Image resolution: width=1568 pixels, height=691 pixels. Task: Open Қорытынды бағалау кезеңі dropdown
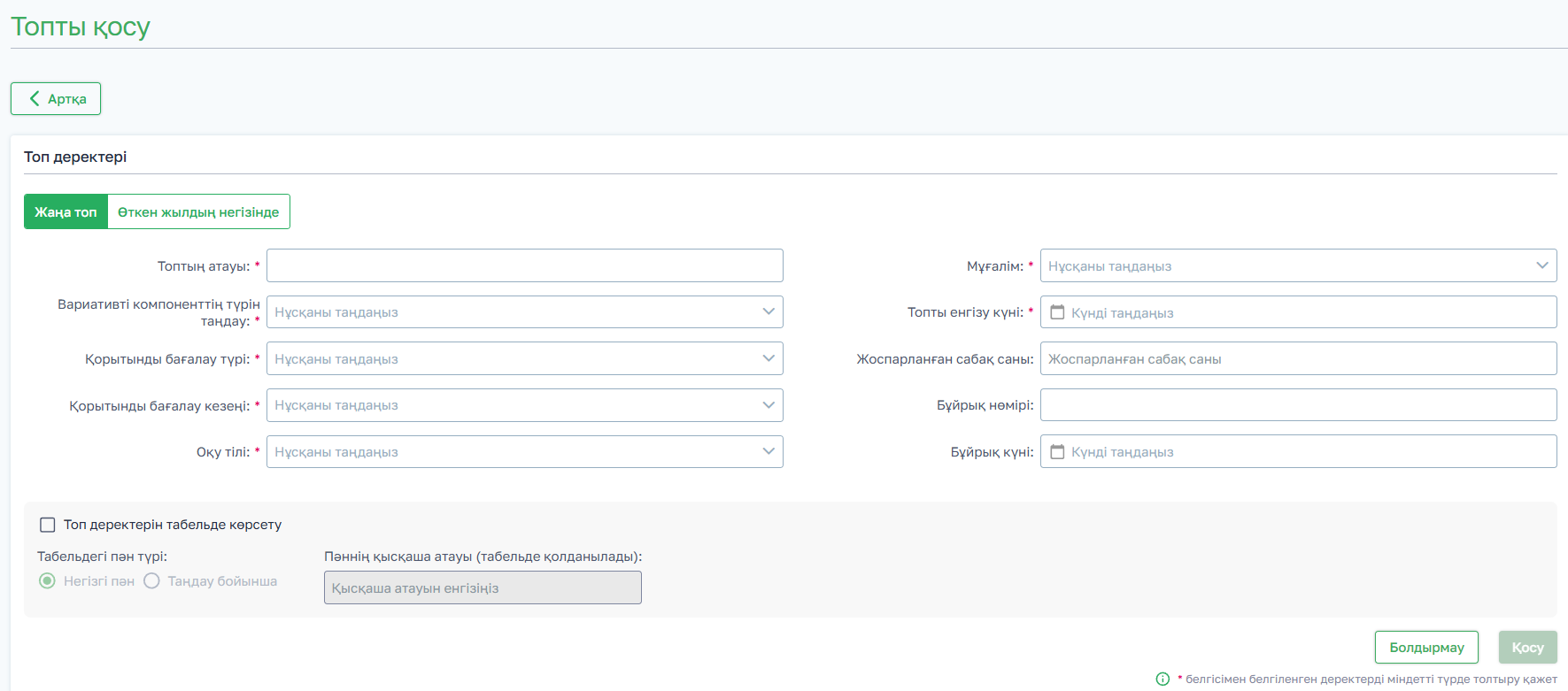524,405
